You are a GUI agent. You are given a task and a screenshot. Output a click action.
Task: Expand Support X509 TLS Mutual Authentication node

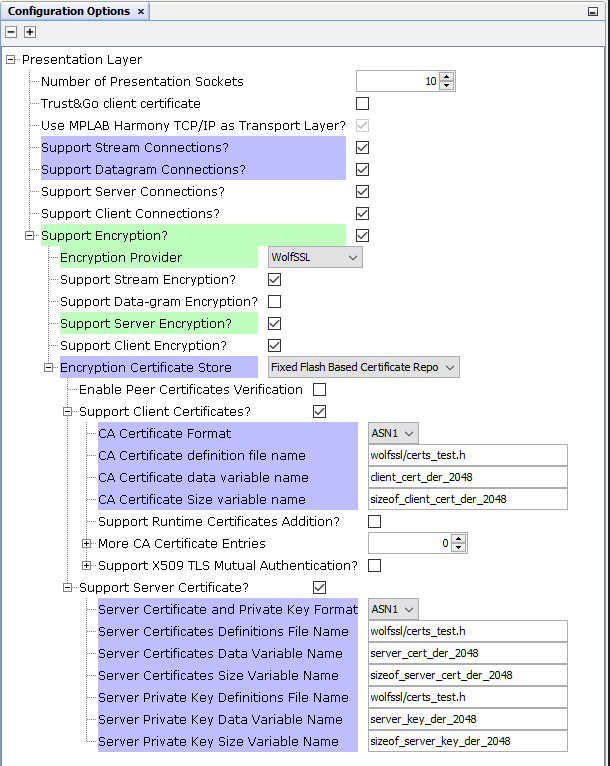coord(86,565)
